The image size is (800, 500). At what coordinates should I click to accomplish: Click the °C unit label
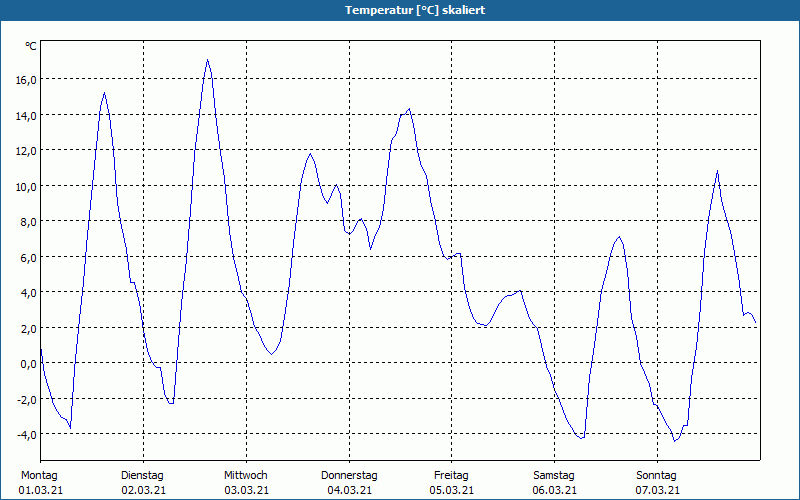click(x=31, y=46)
